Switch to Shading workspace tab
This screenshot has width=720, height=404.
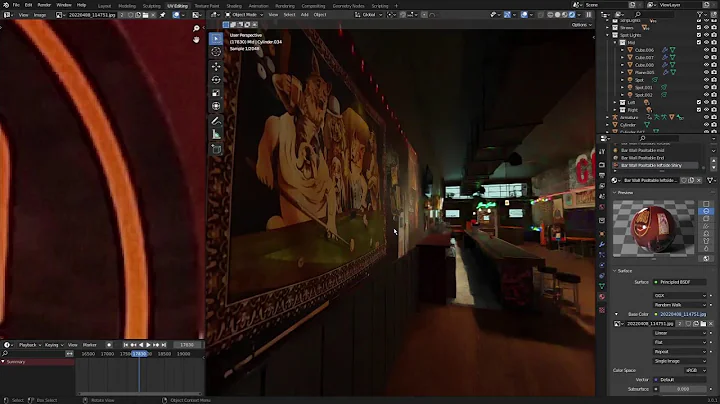click(234, 6)
